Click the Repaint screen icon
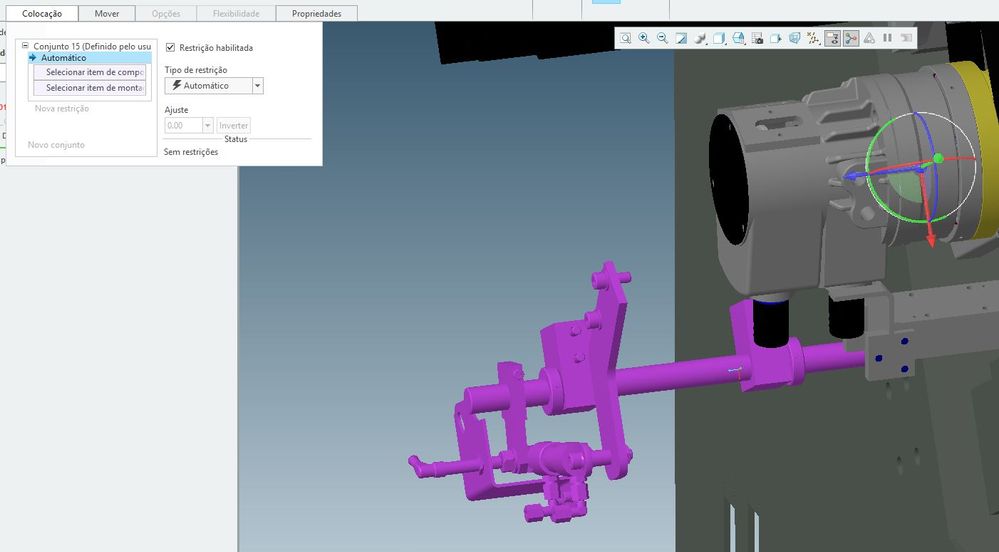The image size is (999, 552). pyautogui.click(x=681, y=38)
